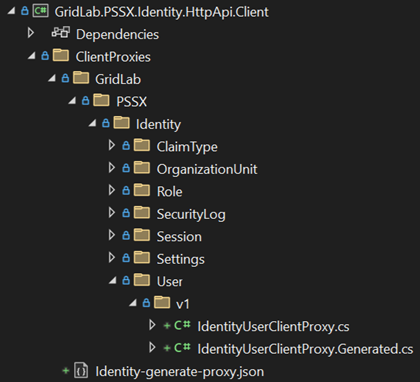Expand the Role folder arrow
Image resolution: width=420 pixels, height=382 pixels.
pos(112,190)
